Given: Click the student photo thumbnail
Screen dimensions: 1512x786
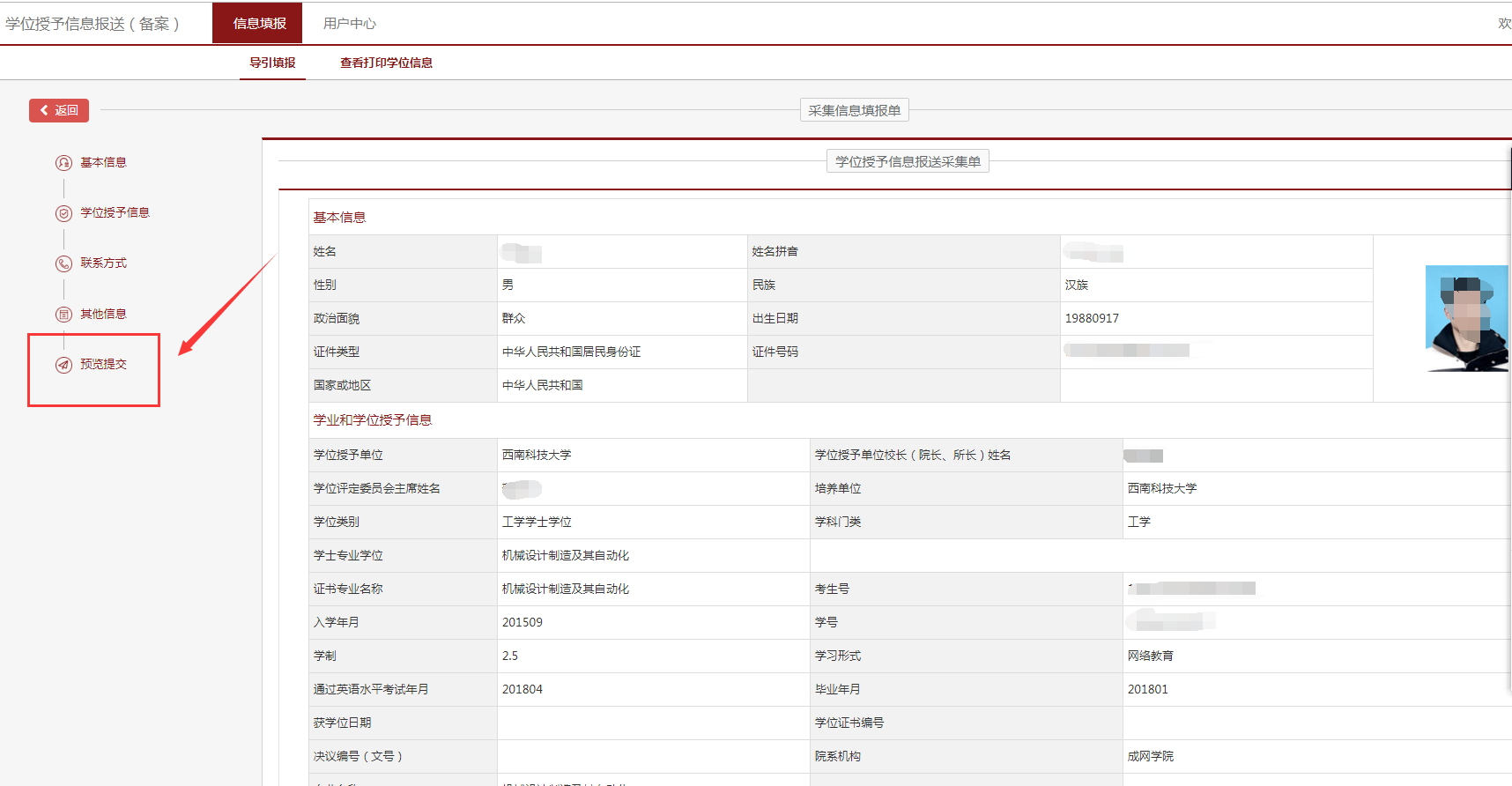Looking at the screenshot, I should (1466, 318).
